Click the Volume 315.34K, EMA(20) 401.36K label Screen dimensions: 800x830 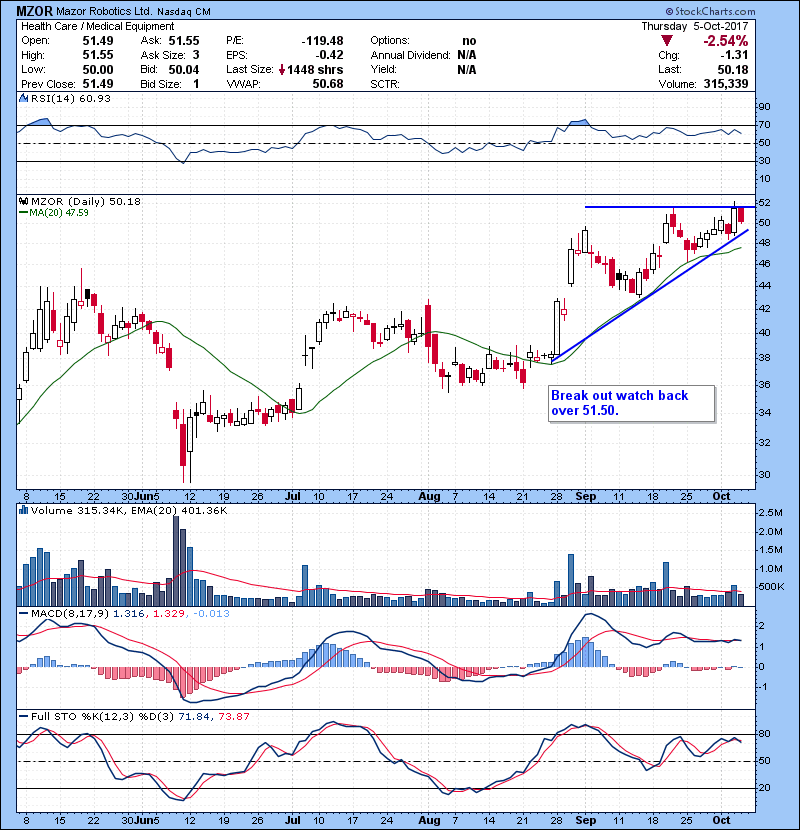pyautogui.click(x=129, y=511)
